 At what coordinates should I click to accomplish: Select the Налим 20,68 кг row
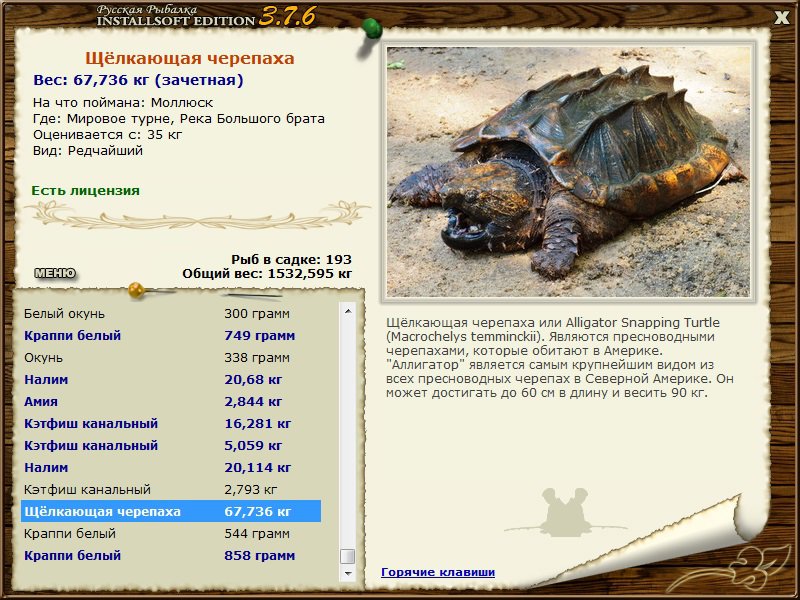[x=171, y=379]
